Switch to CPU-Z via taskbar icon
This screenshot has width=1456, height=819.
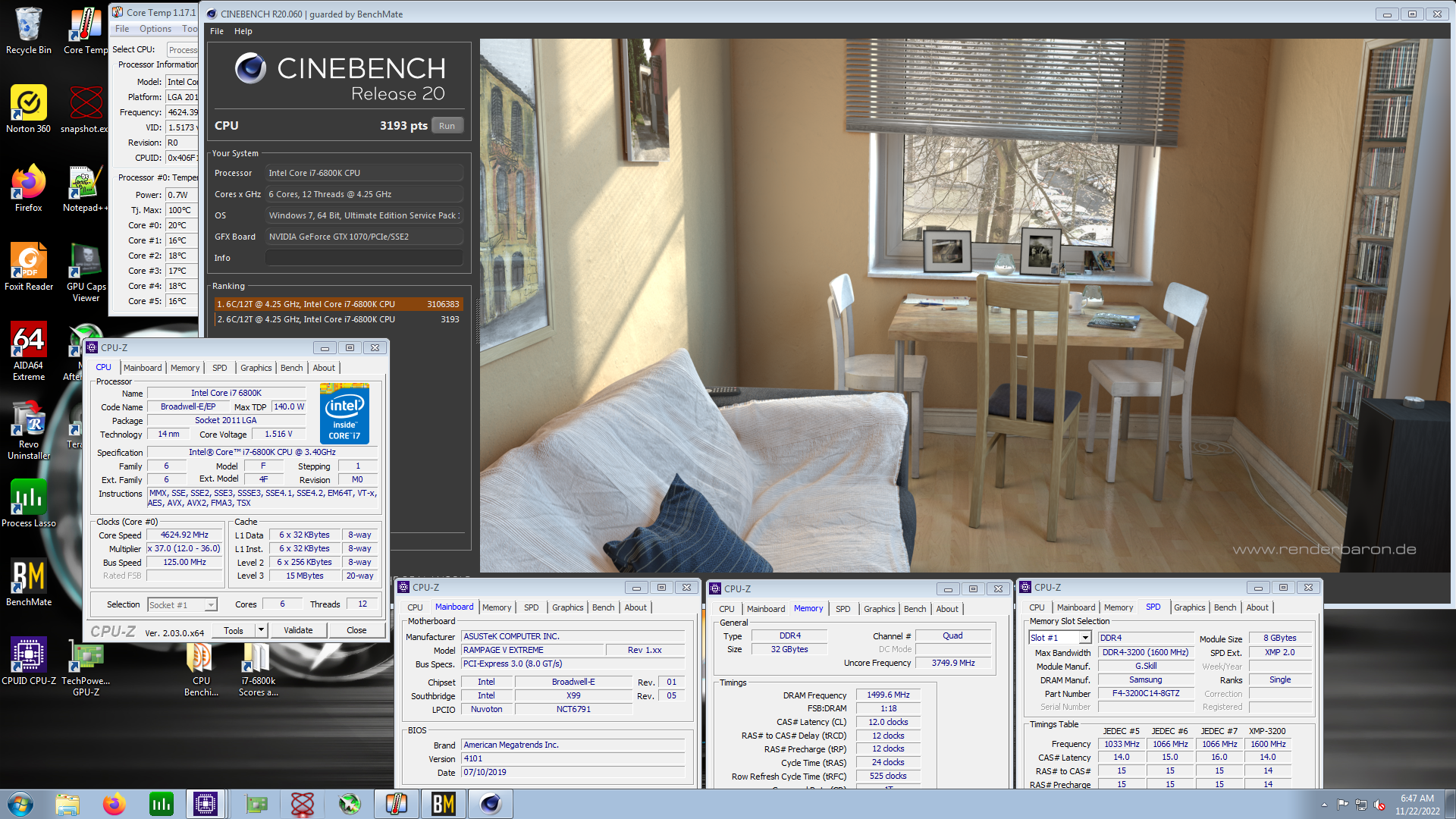pos(205,804)
